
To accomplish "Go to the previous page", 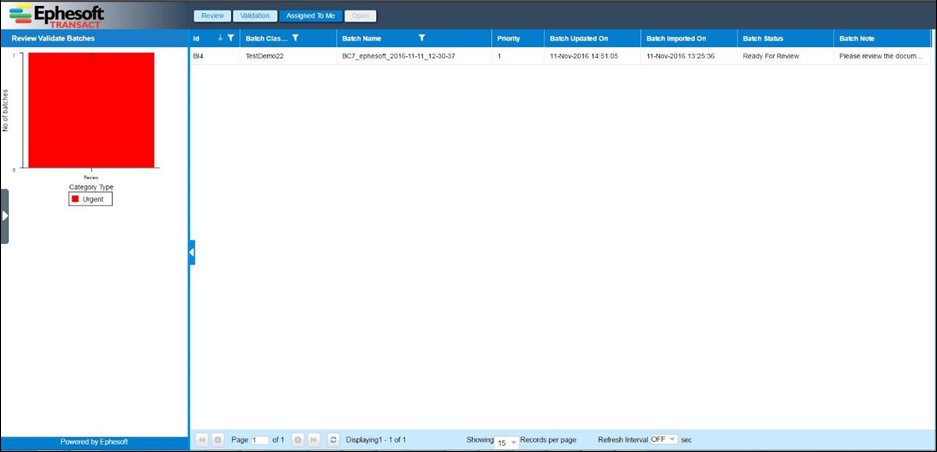I will [x=218, y=440].
